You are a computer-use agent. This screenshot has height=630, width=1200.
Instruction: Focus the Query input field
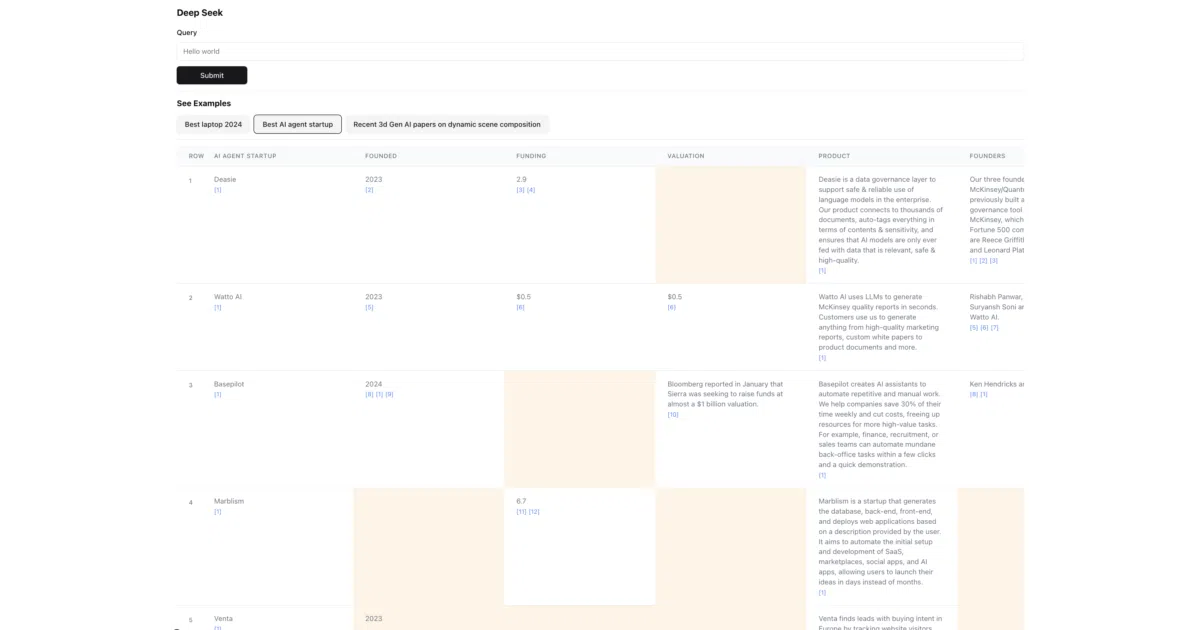(600, 51)
